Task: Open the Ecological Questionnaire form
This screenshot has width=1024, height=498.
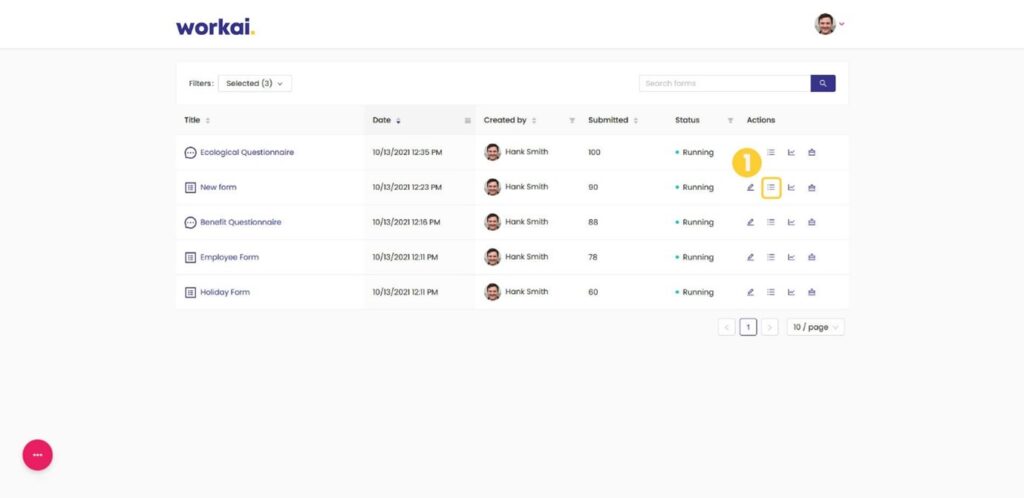Action: (247, 152)
